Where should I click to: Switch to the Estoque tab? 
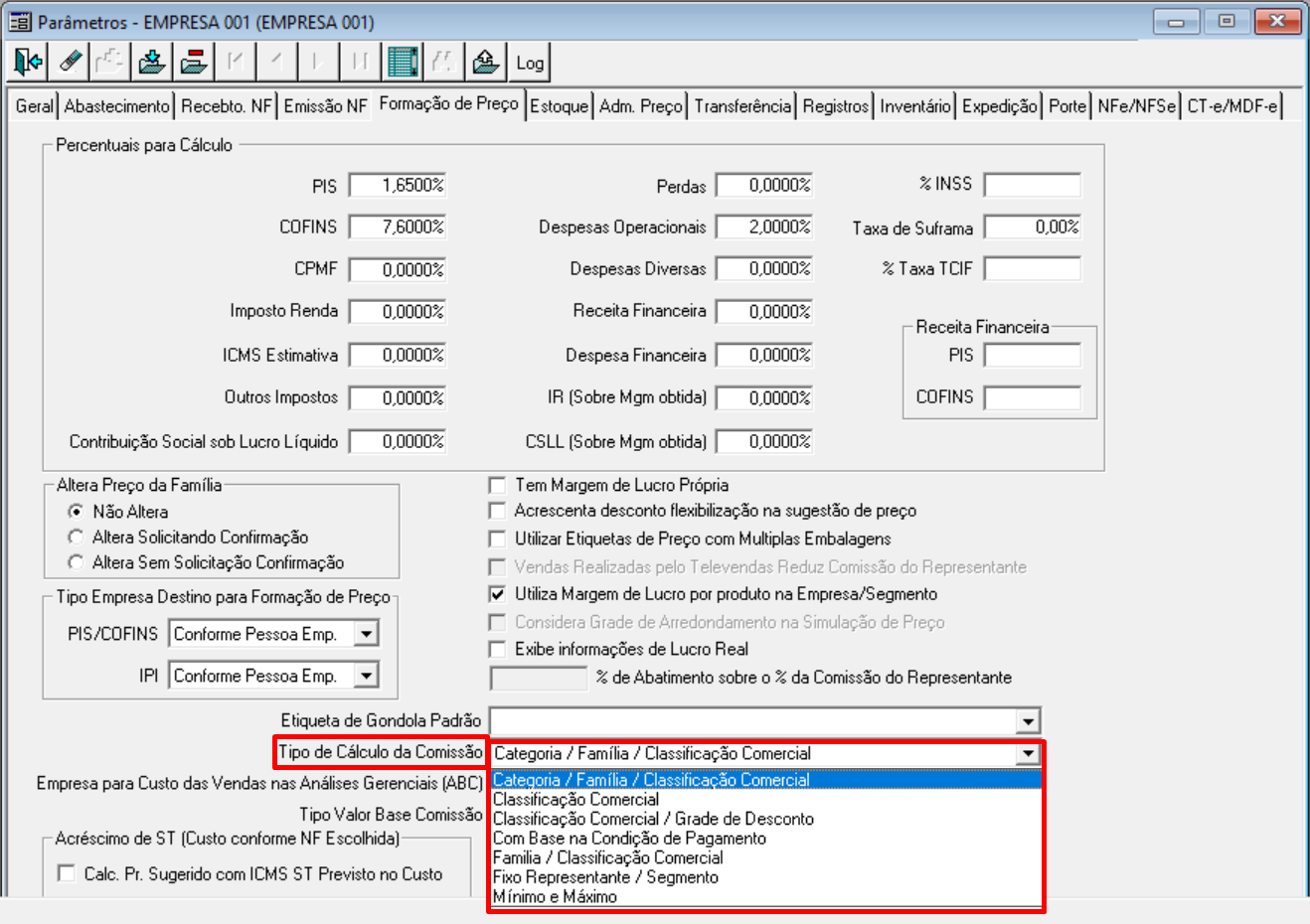(560, 106)
